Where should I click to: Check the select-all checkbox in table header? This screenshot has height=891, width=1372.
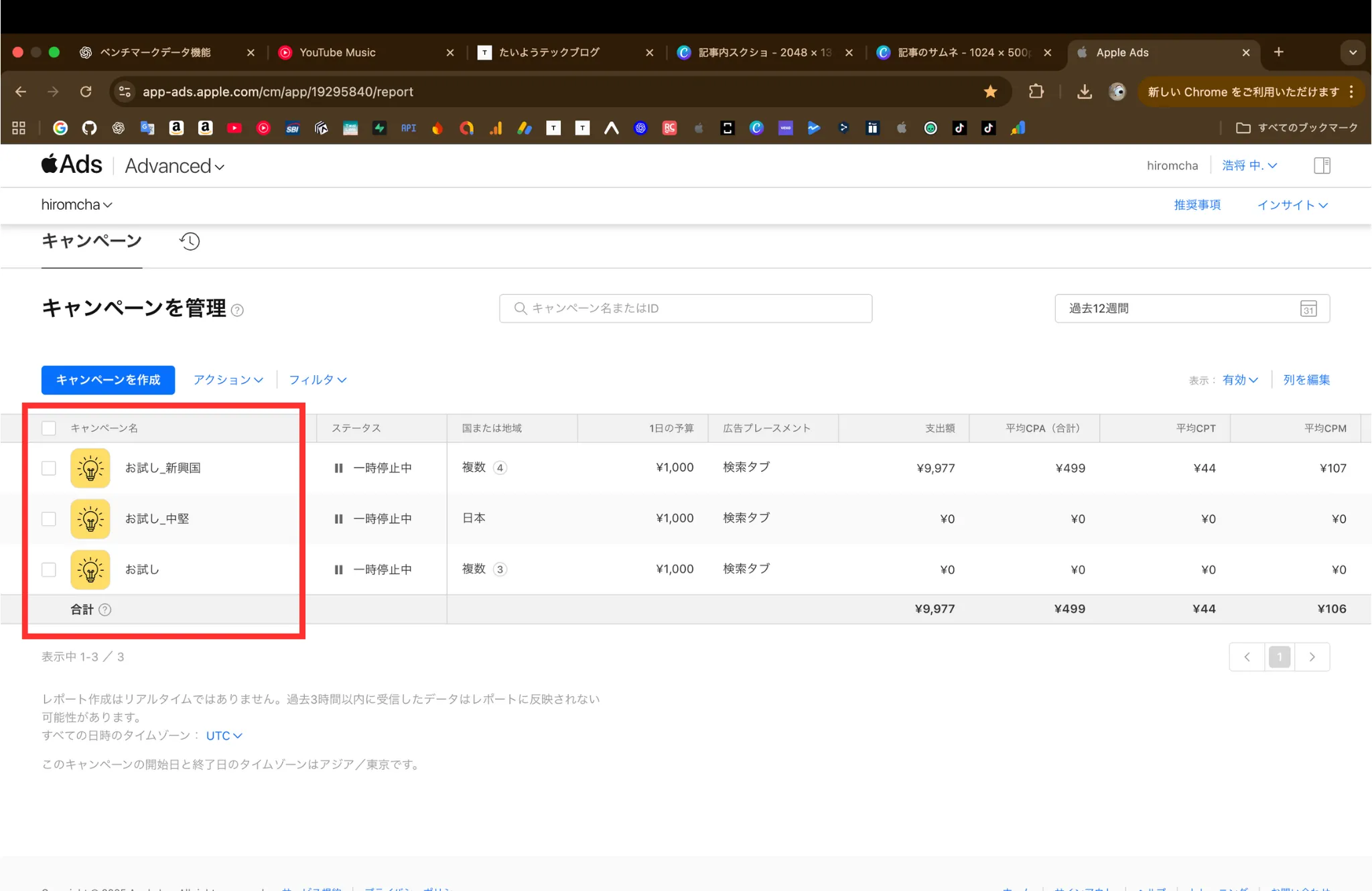pos(48,427)
